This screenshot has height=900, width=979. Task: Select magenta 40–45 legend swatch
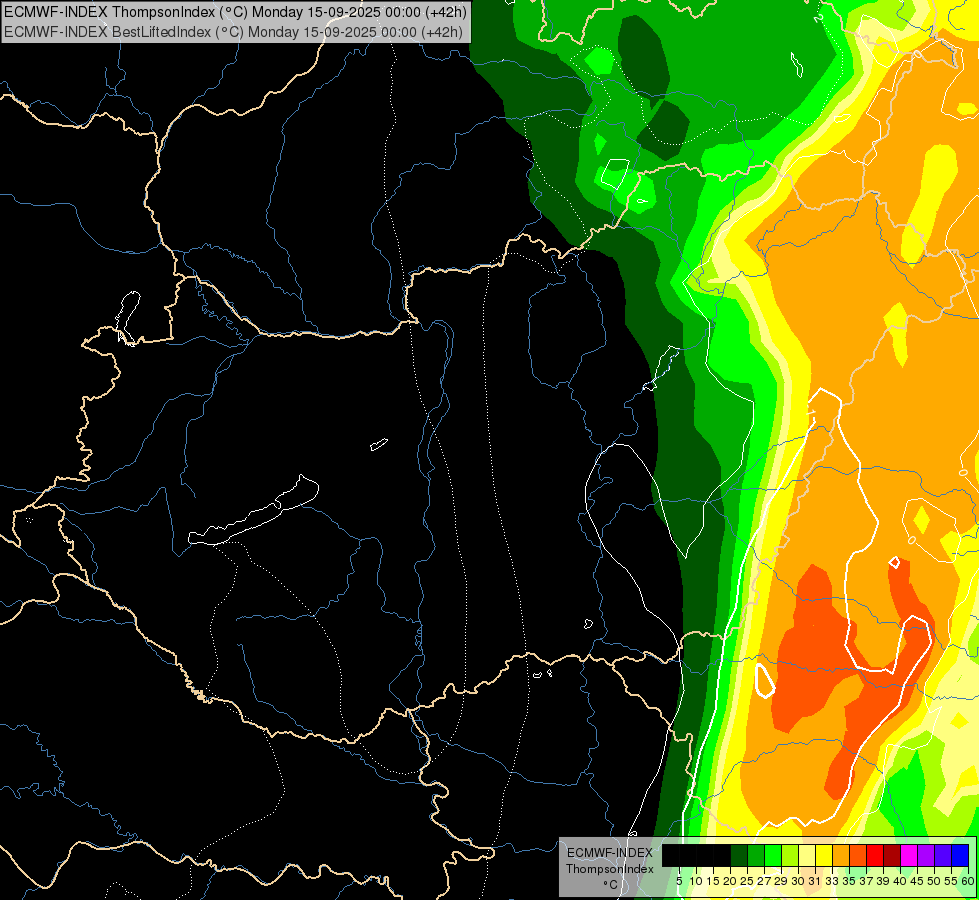(909, 855)
